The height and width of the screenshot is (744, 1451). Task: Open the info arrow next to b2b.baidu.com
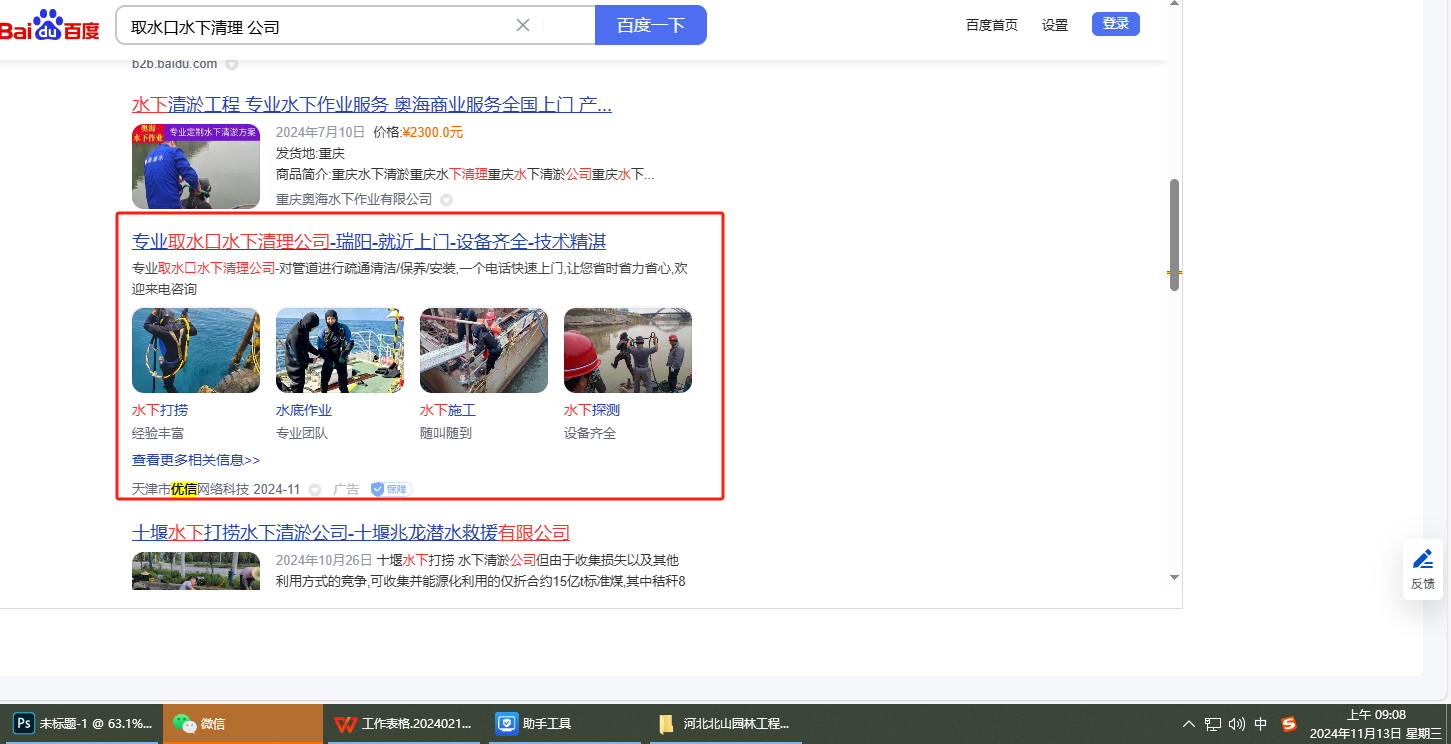[232, 64]
